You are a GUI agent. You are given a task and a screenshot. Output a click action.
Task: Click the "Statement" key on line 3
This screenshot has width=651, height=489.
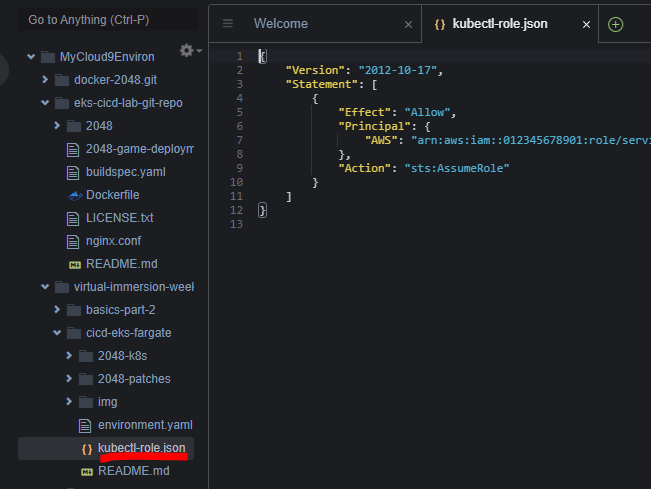tap(322, 84)
